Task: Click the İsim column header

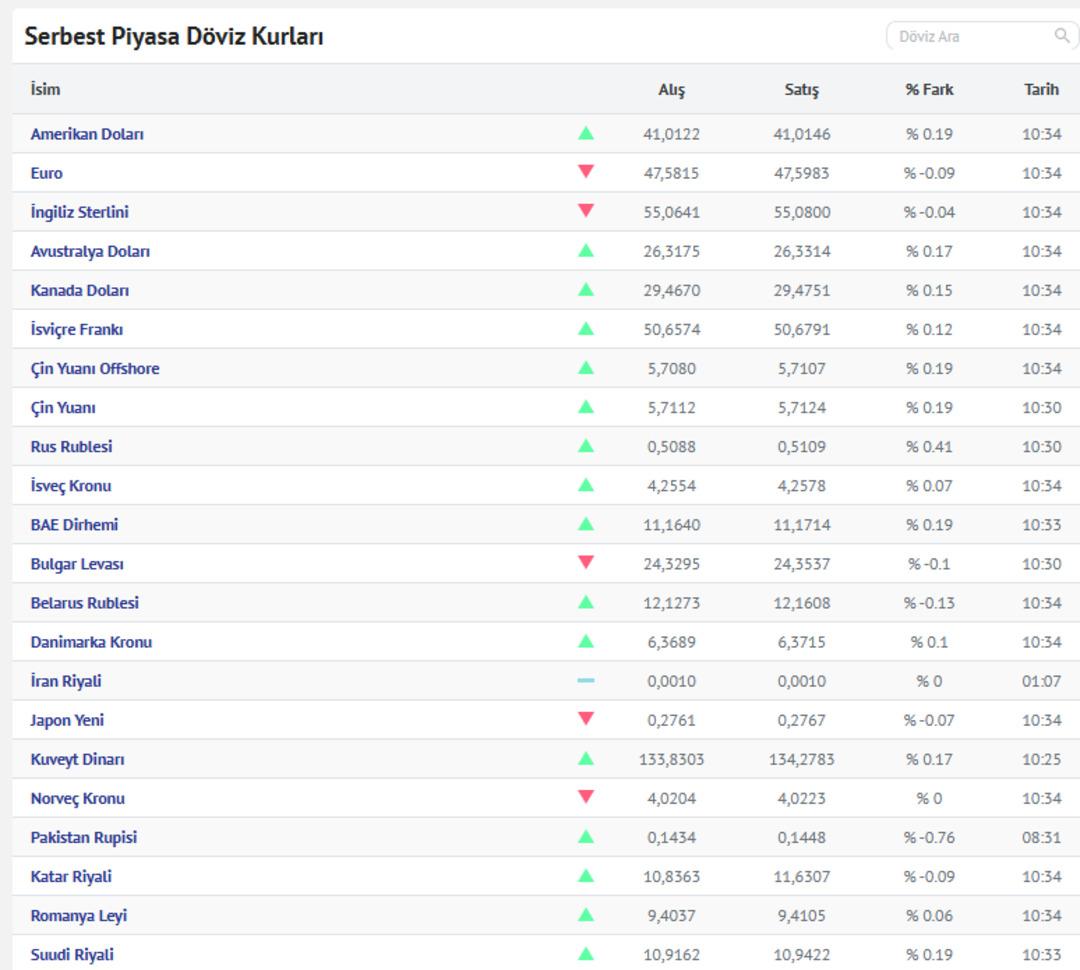Action: pyautogui.click(x=45, y=89)
